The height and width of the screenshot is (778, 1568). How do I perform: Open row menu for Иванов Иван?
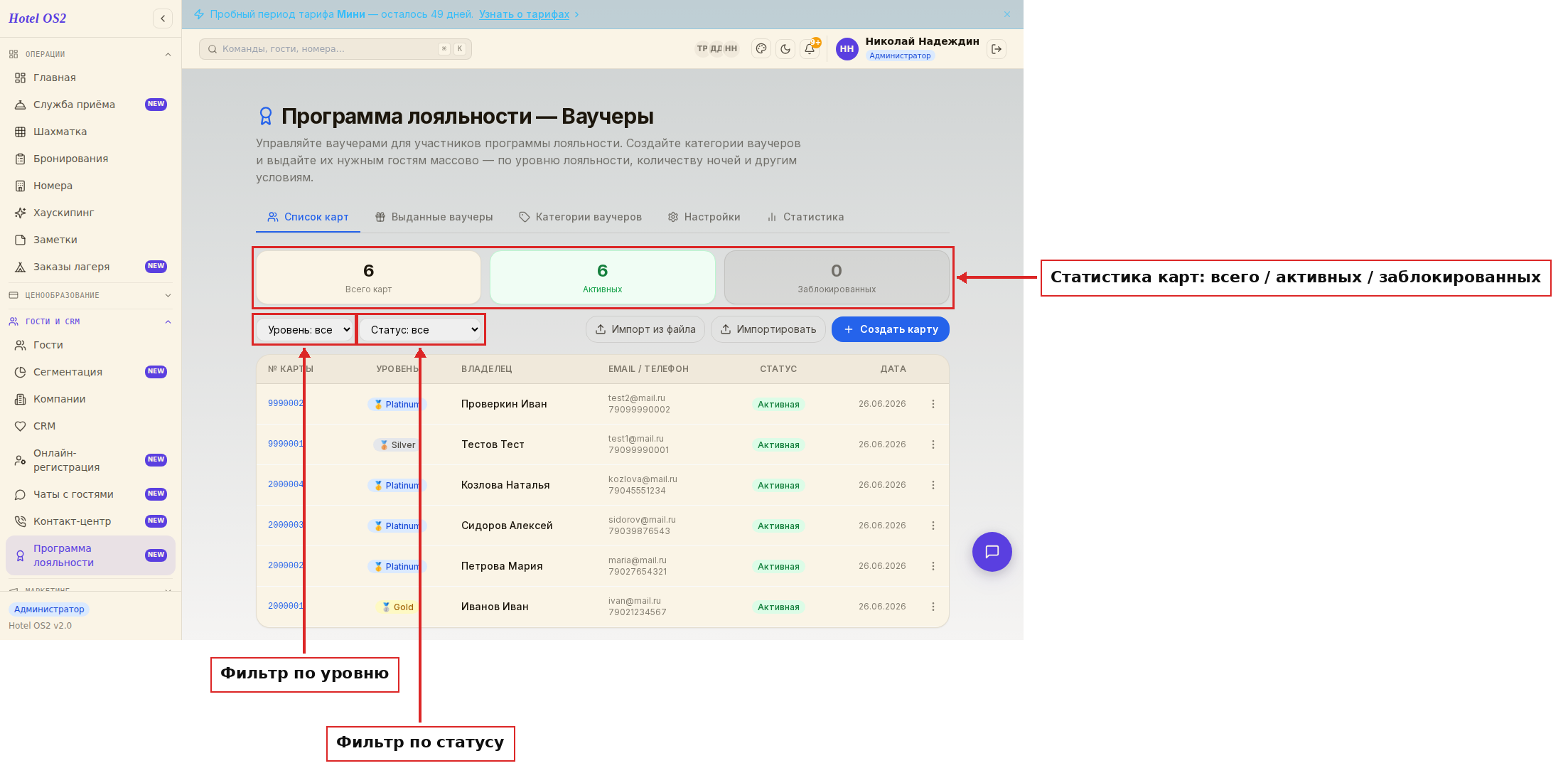(933, 607)
